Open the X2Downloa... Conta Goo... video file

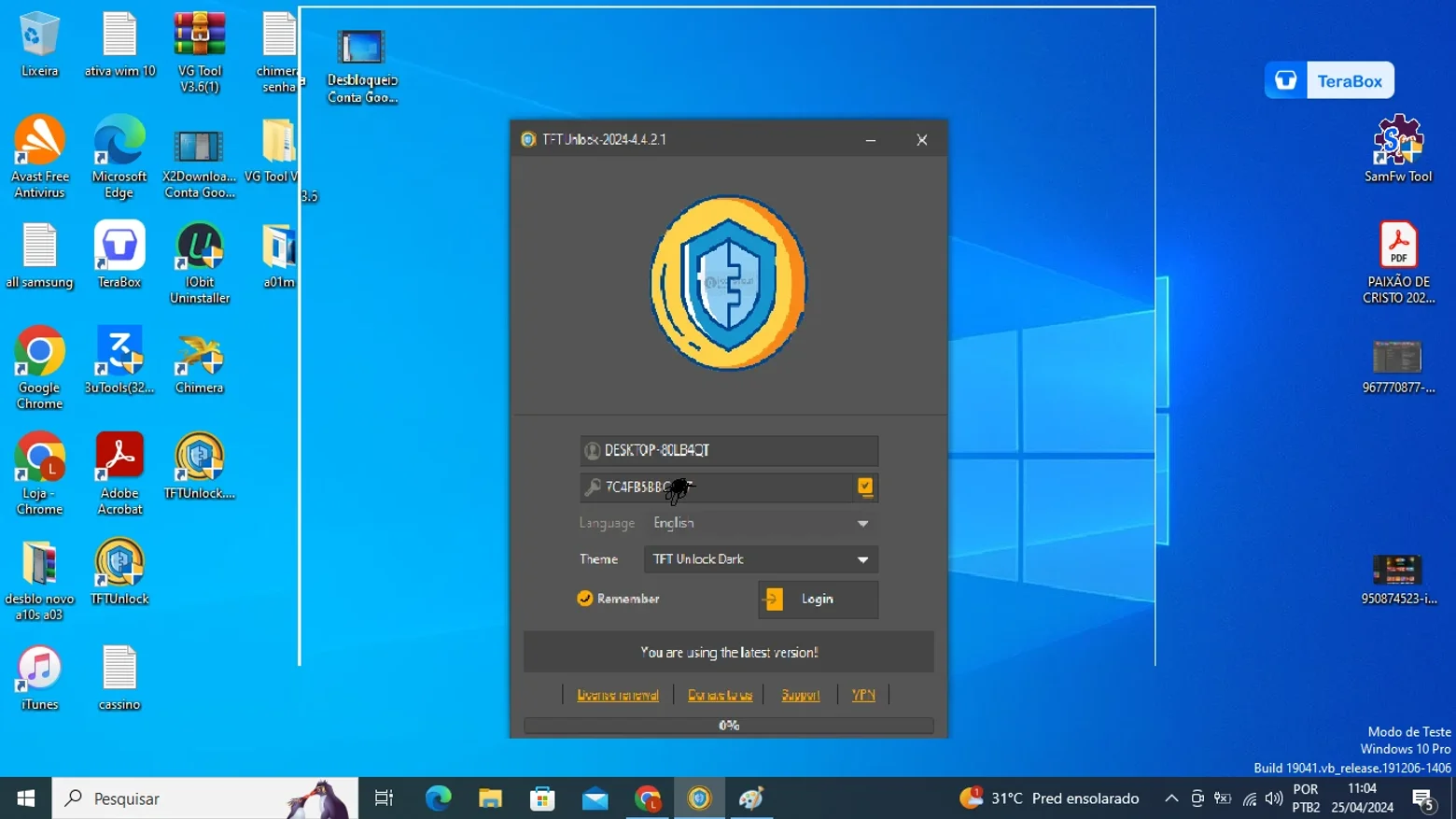[x=199, y=163]
